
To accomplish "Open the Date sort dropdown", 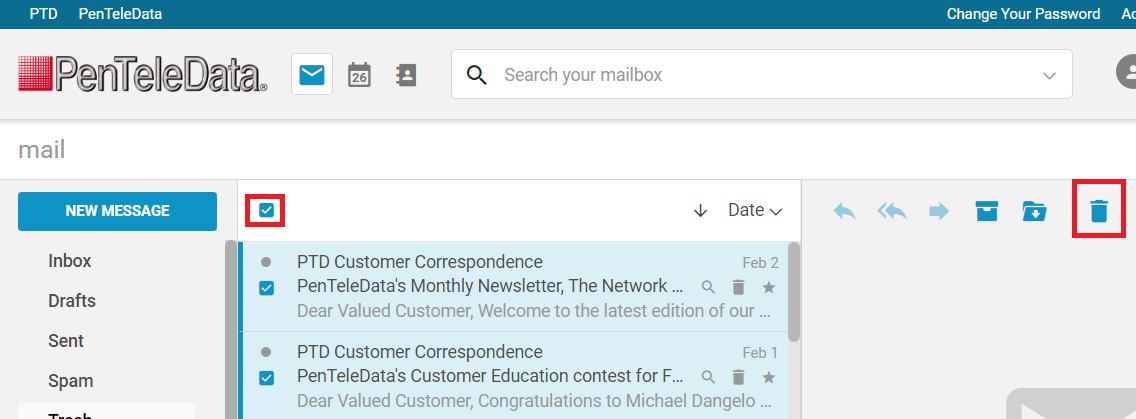I will click(x=756, y=210).
